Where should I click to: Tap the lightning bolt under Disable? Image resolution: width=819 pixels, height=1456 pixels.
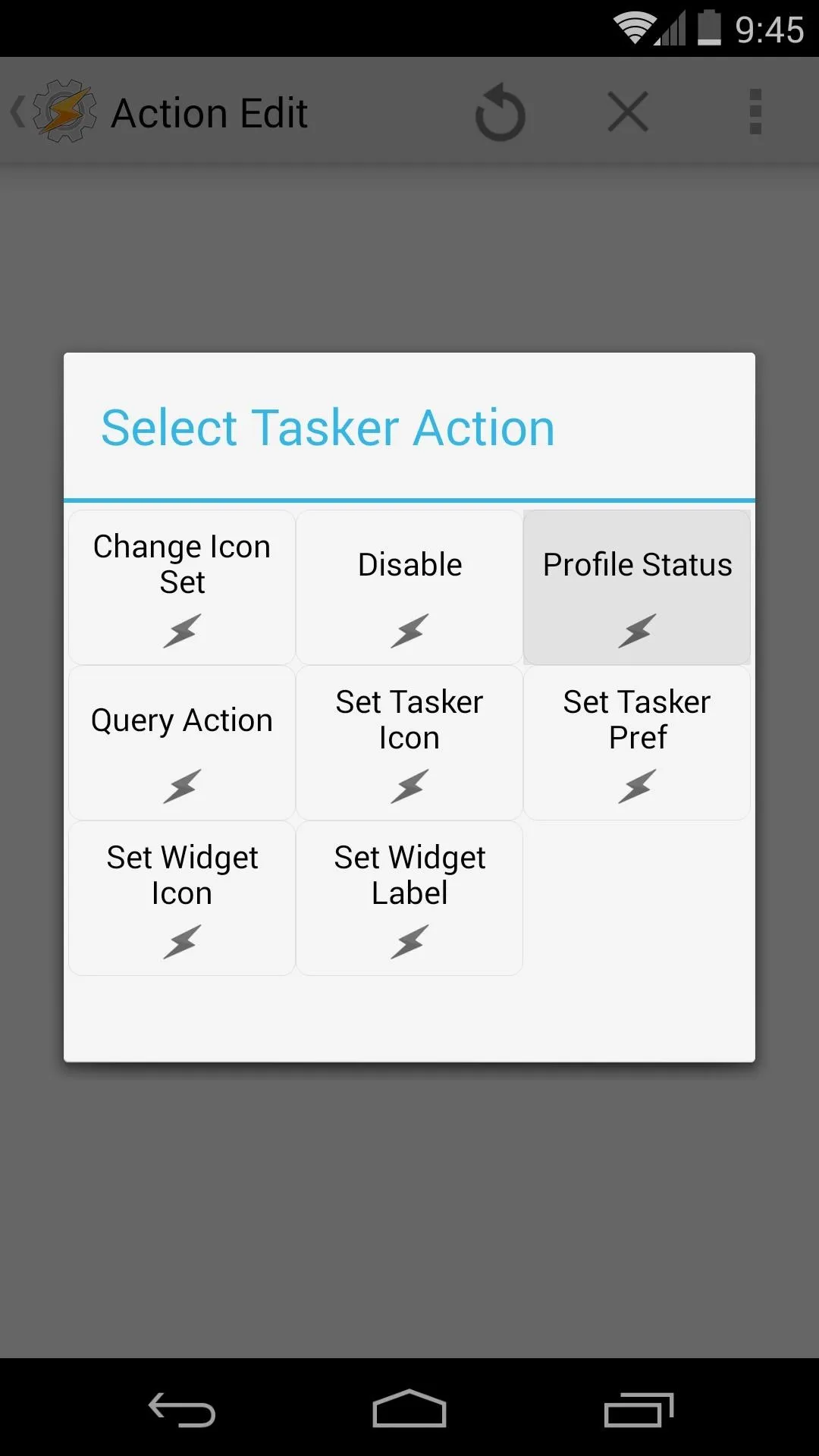tap(409, 631)
